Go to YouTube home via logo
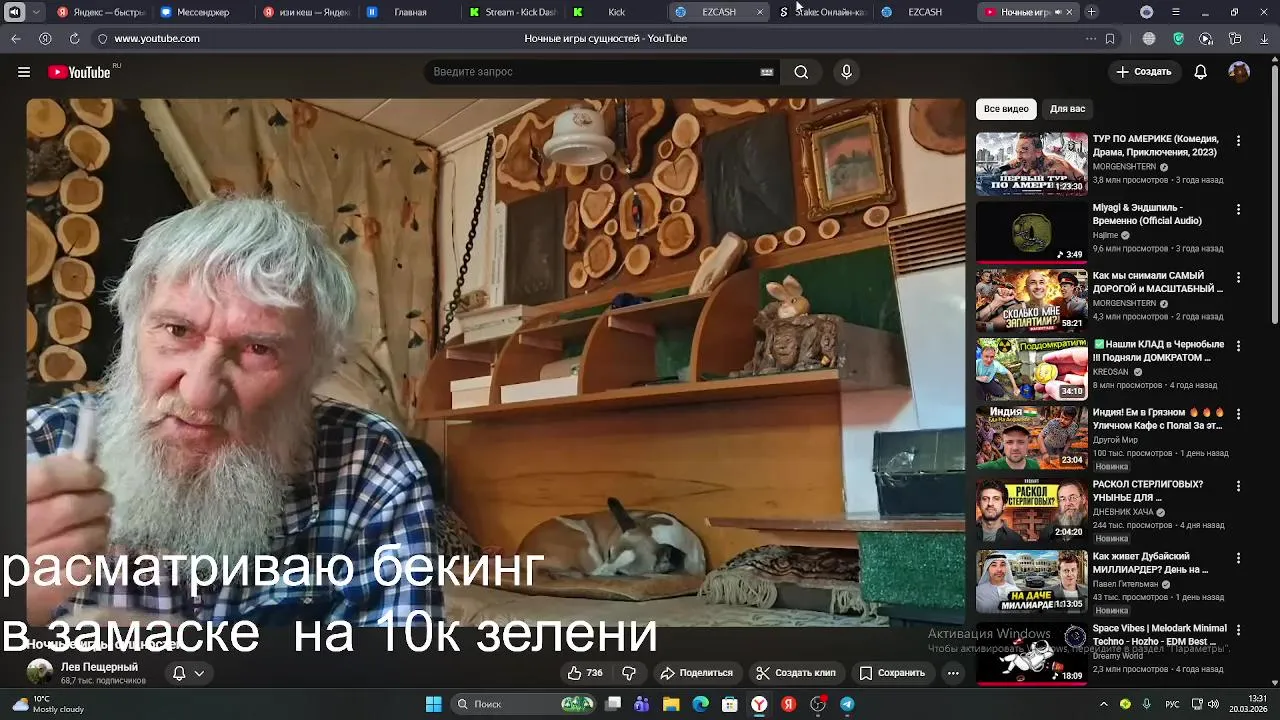 (79, 72)
